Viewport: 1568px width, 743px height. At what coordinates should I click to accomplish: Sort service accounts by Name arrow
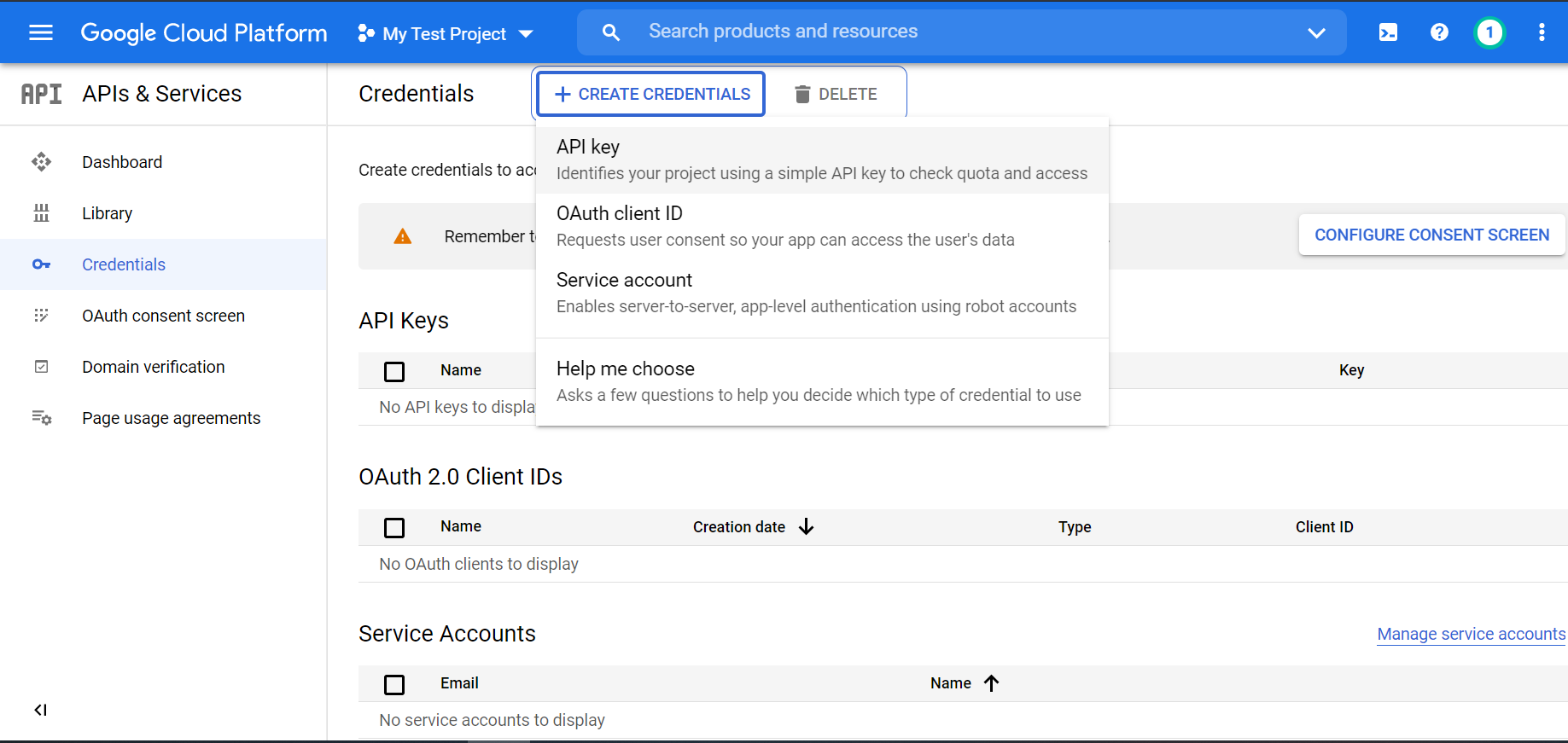tap(991, 683)
